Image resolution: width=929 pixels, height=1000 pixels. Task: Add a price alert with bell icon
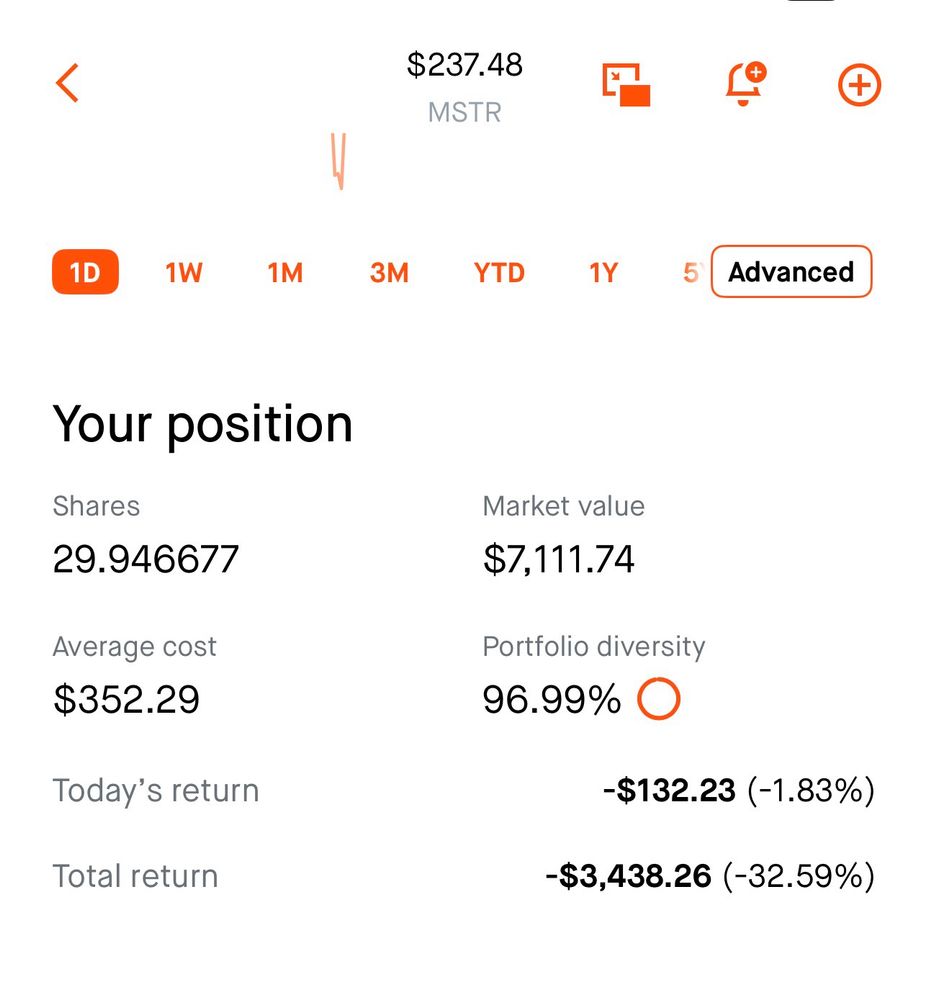pyautogui.click(x=745, y=84)
